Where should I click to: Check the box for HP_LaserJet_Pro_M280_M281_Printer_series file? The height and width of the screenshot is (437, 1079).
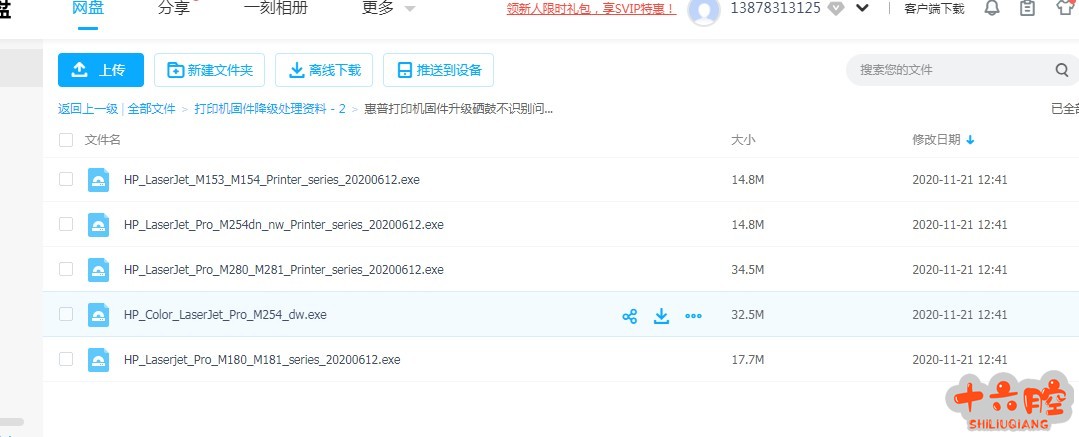tap(66, 269)
